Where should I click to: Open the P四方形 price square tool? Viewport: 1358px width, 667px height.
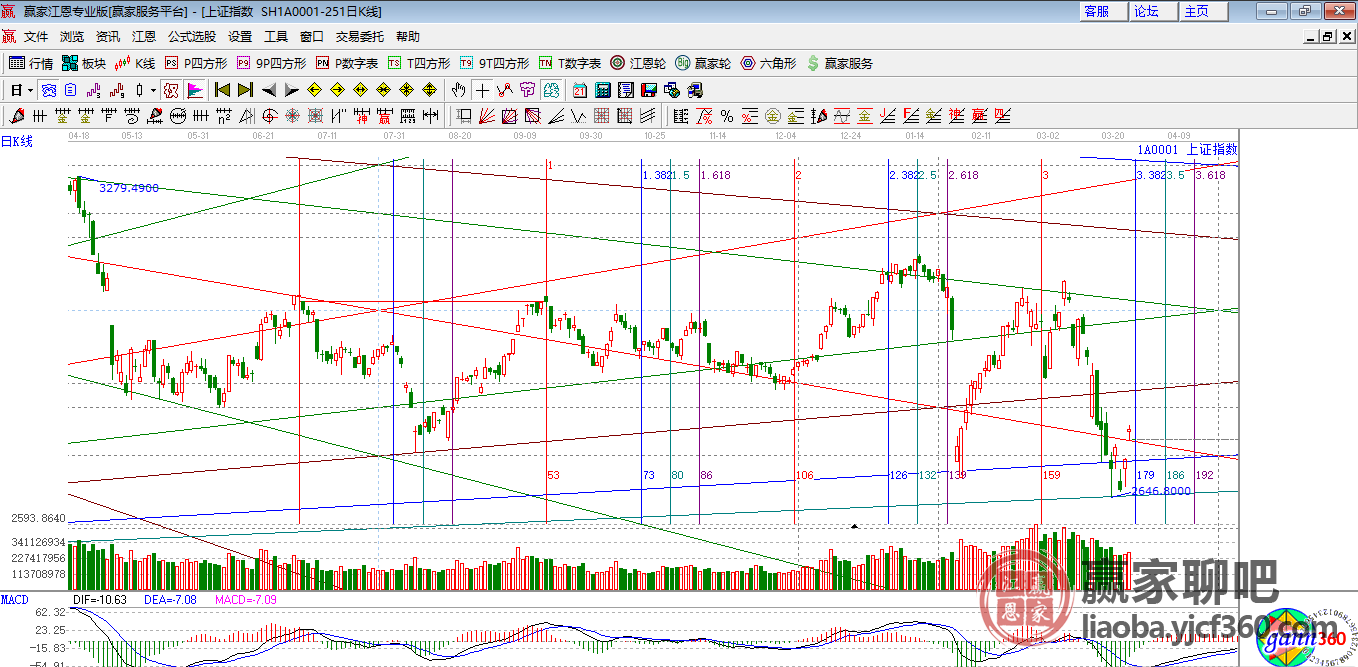(196, 63)
